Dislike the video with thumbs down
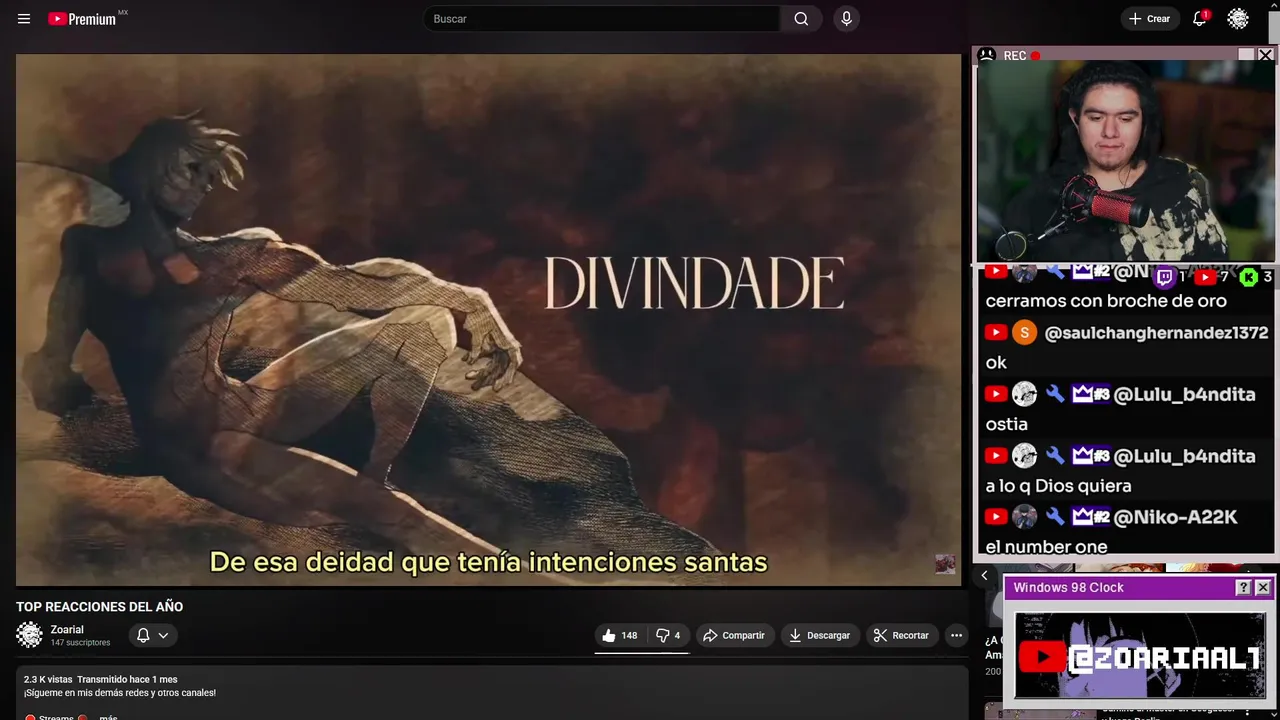1280x720 pixels. (x=668, y=635)
